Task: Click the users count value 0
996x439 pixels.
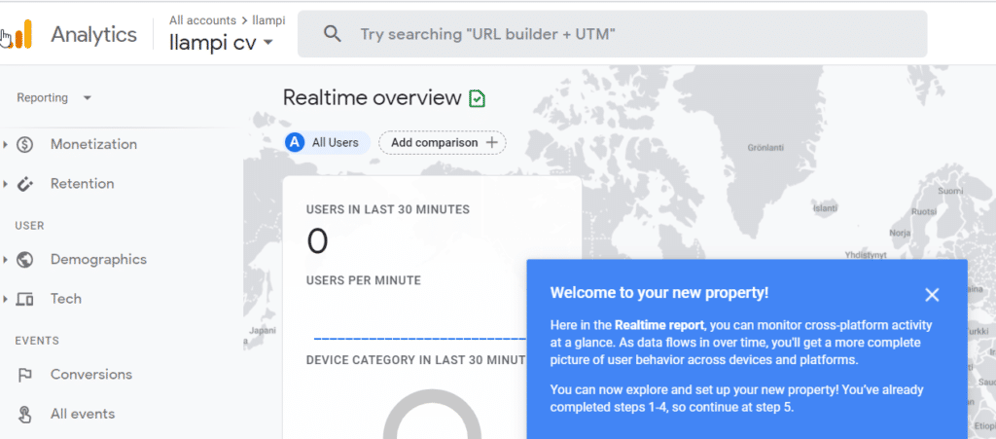Action: click(318, 241)
